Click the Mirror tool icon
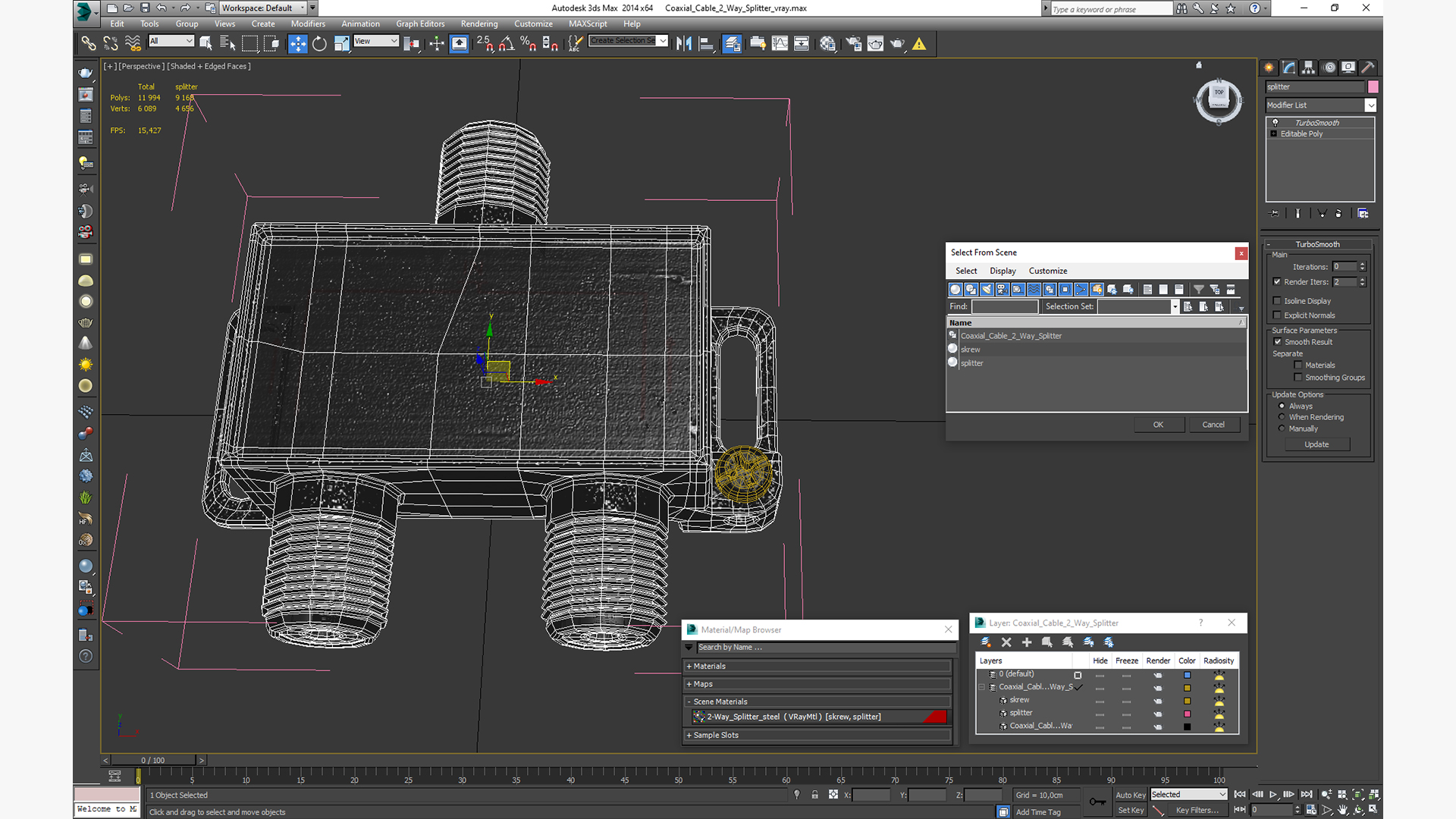The width and height of the screenshot is (1456, 819). 683,44
